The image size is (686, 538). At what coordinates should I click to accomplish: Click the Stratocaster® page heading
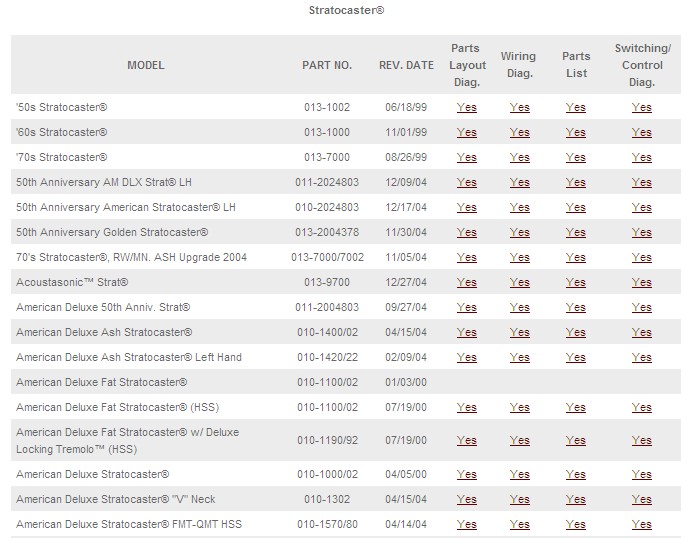point(346,10)
